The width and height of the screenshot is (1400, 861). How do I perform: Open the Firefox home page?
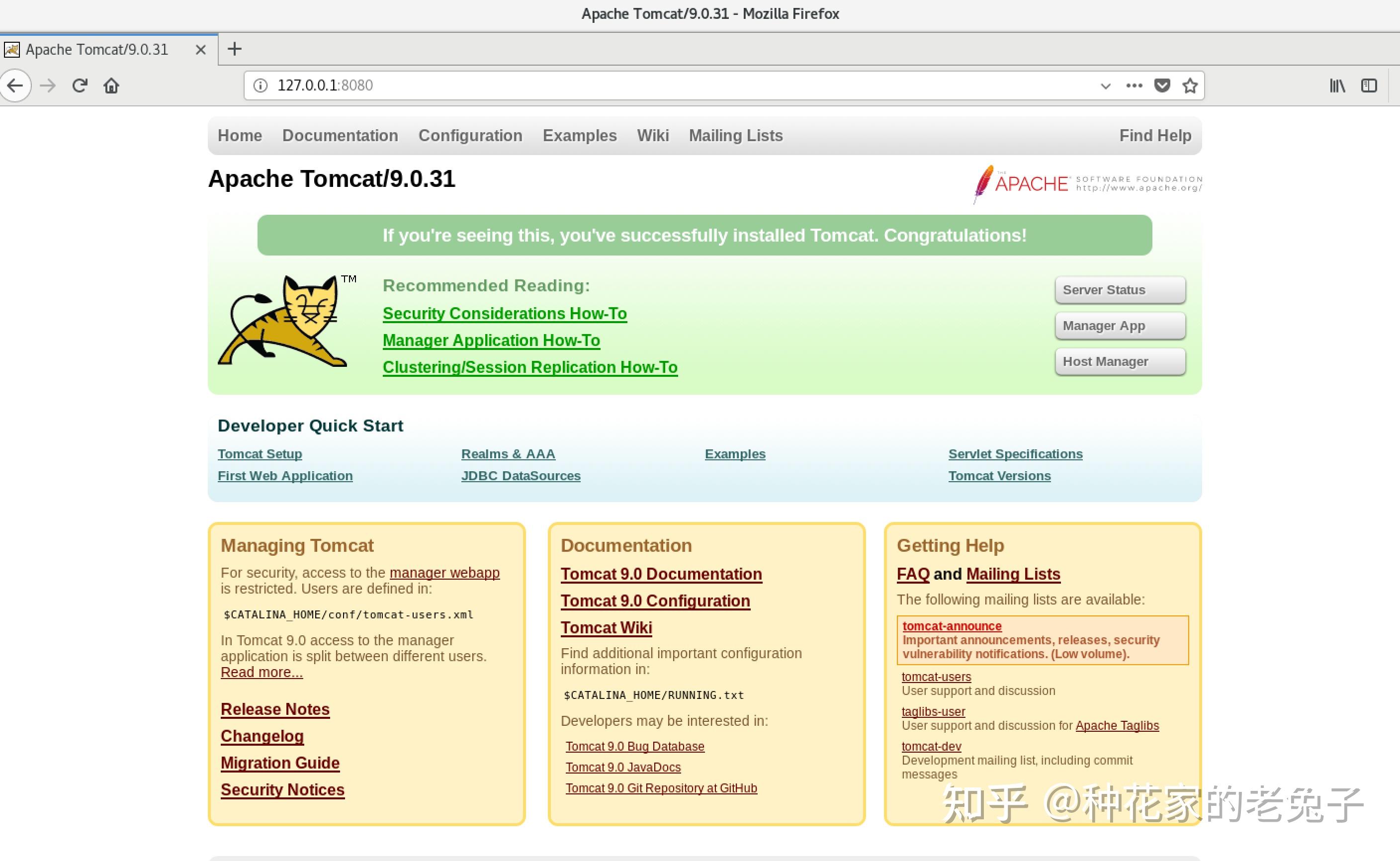tap(111, 86)
